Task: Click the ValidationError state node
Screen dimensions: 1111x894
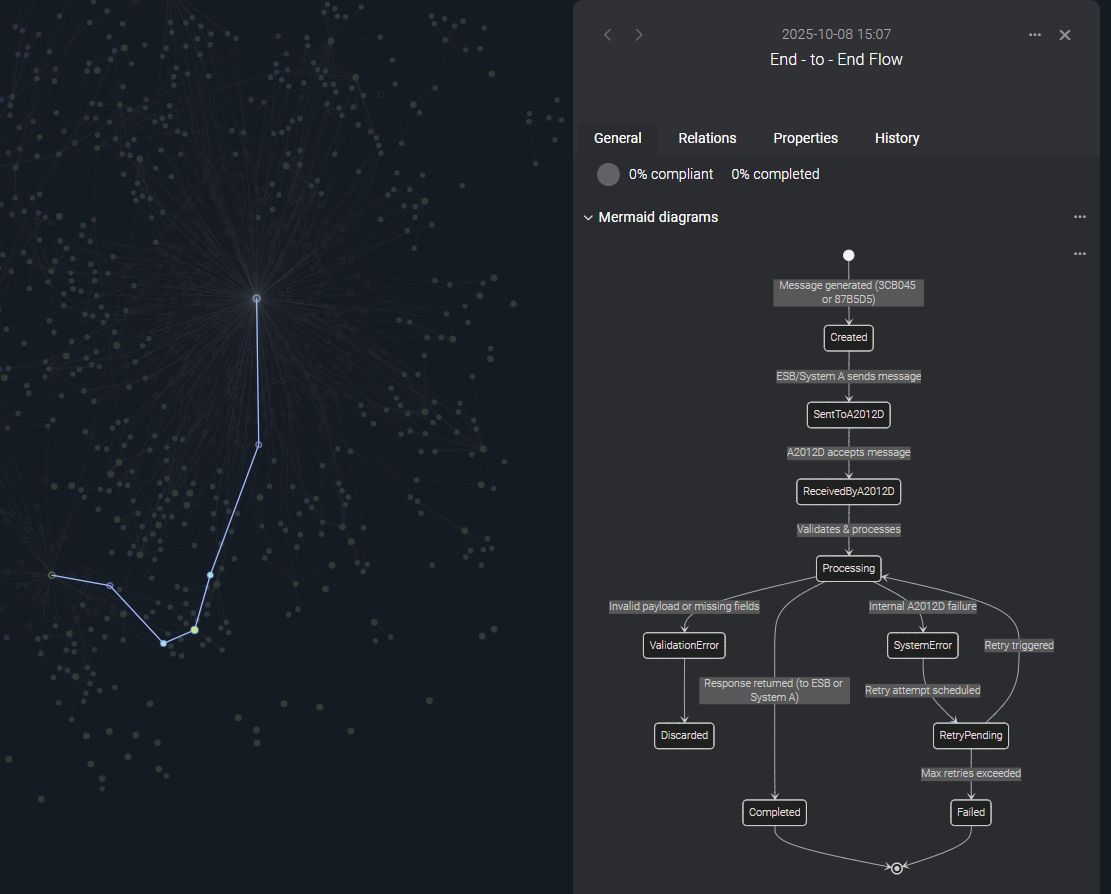Action: [x=684, y=646]
